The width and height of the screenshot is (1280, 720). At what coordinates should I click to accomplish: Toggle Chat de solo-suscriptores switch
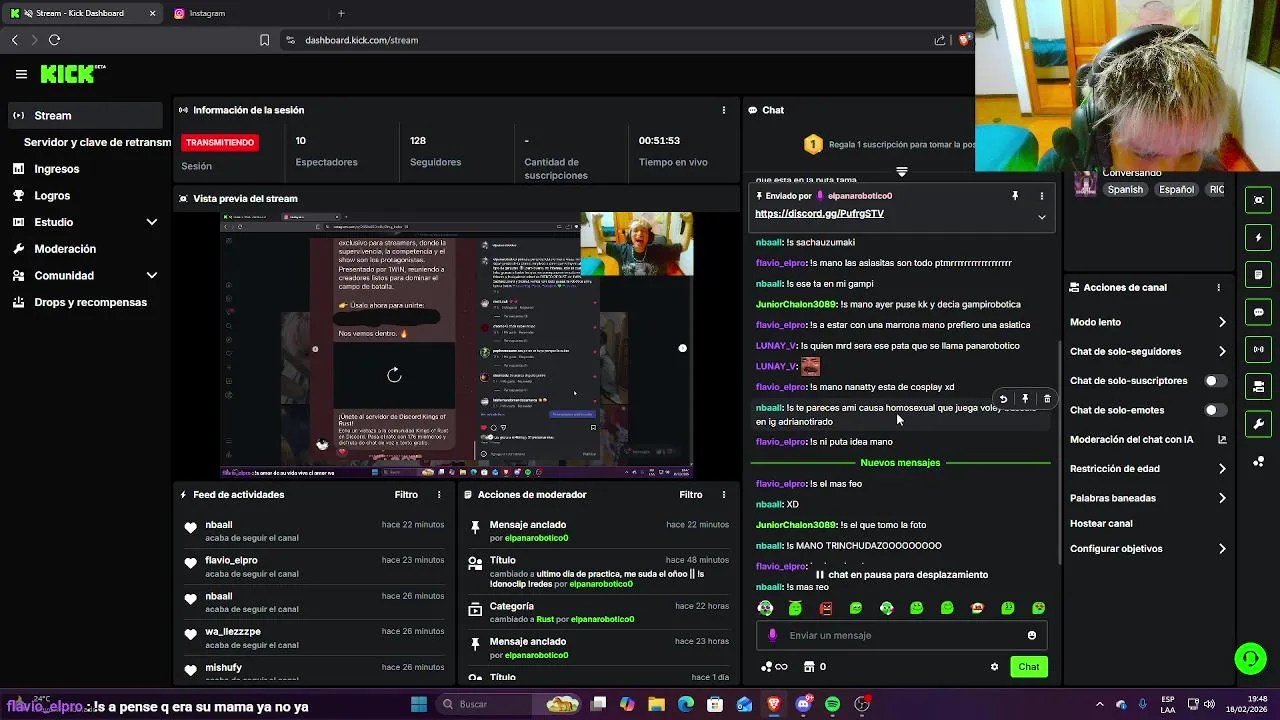(x=1215, y=381)
